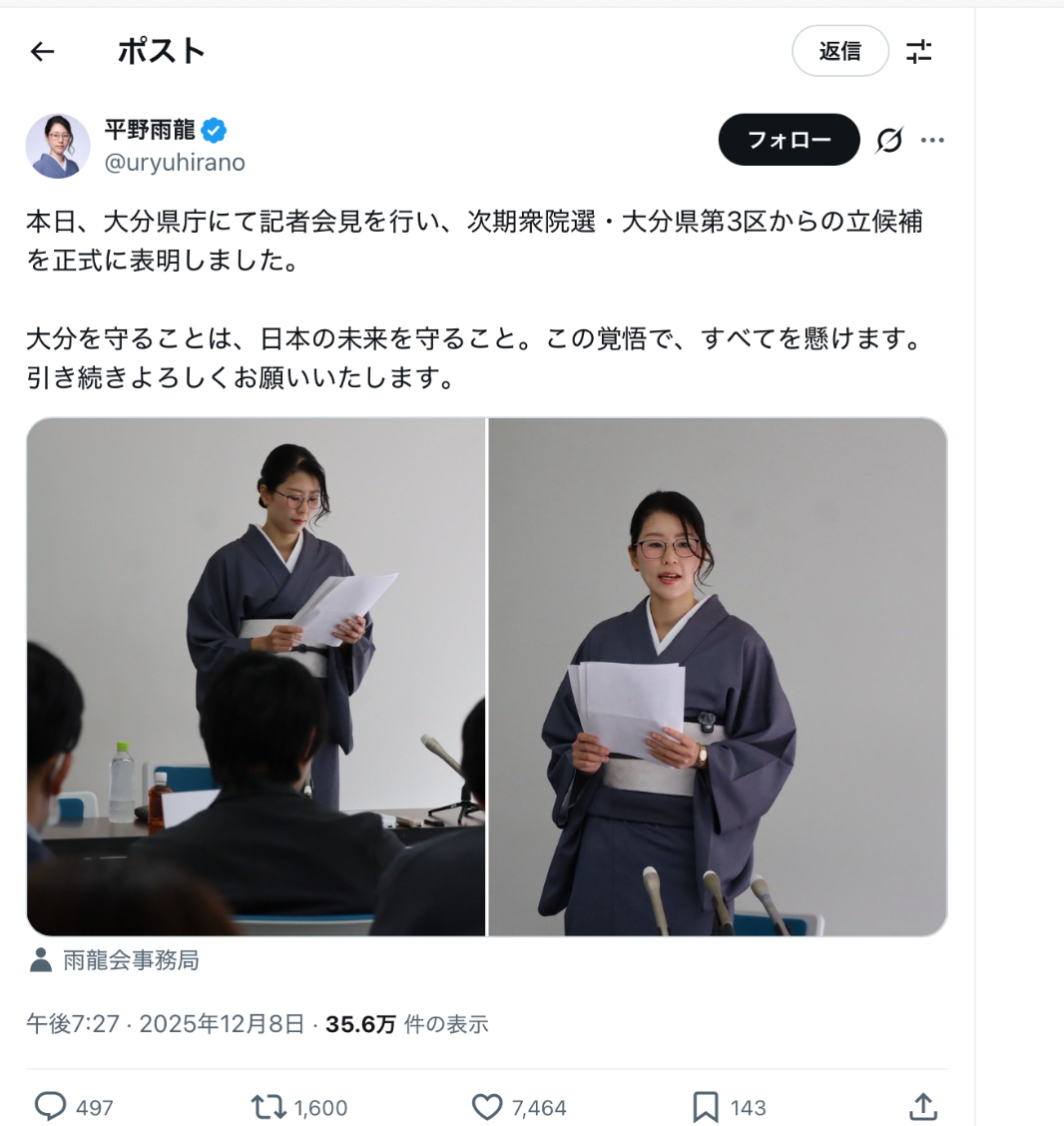Click the blue verified badge icon
Image resolution: width=1064 pixels, height=1126 pixels.
click(x=214, y=131)
